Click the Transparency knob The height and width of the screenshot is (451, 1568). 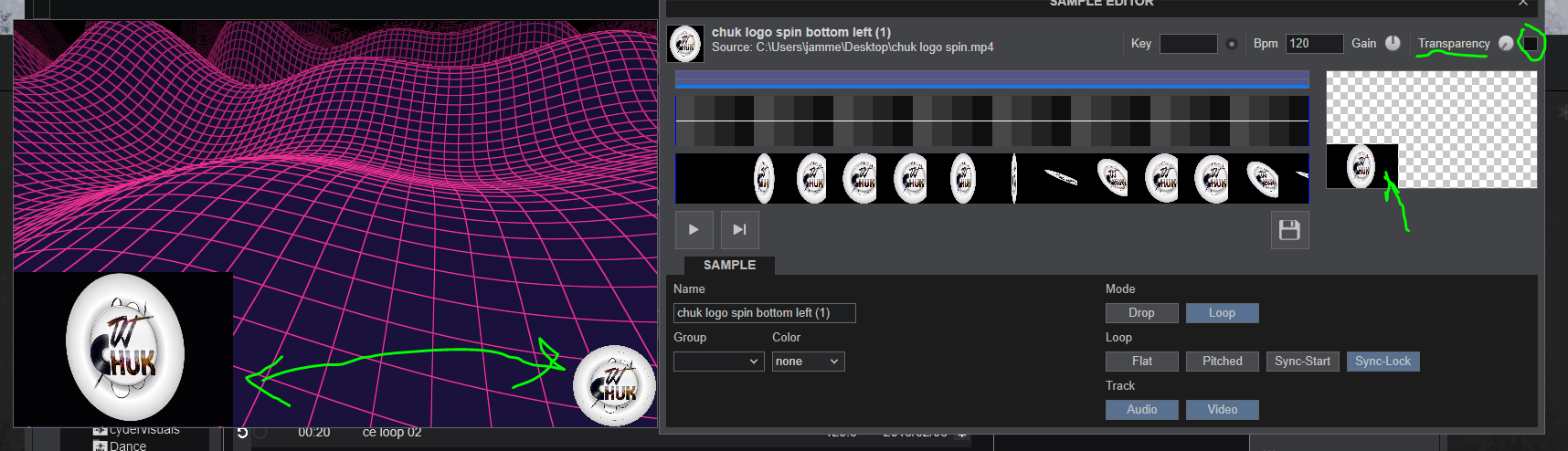click(x=1506, y=43)
